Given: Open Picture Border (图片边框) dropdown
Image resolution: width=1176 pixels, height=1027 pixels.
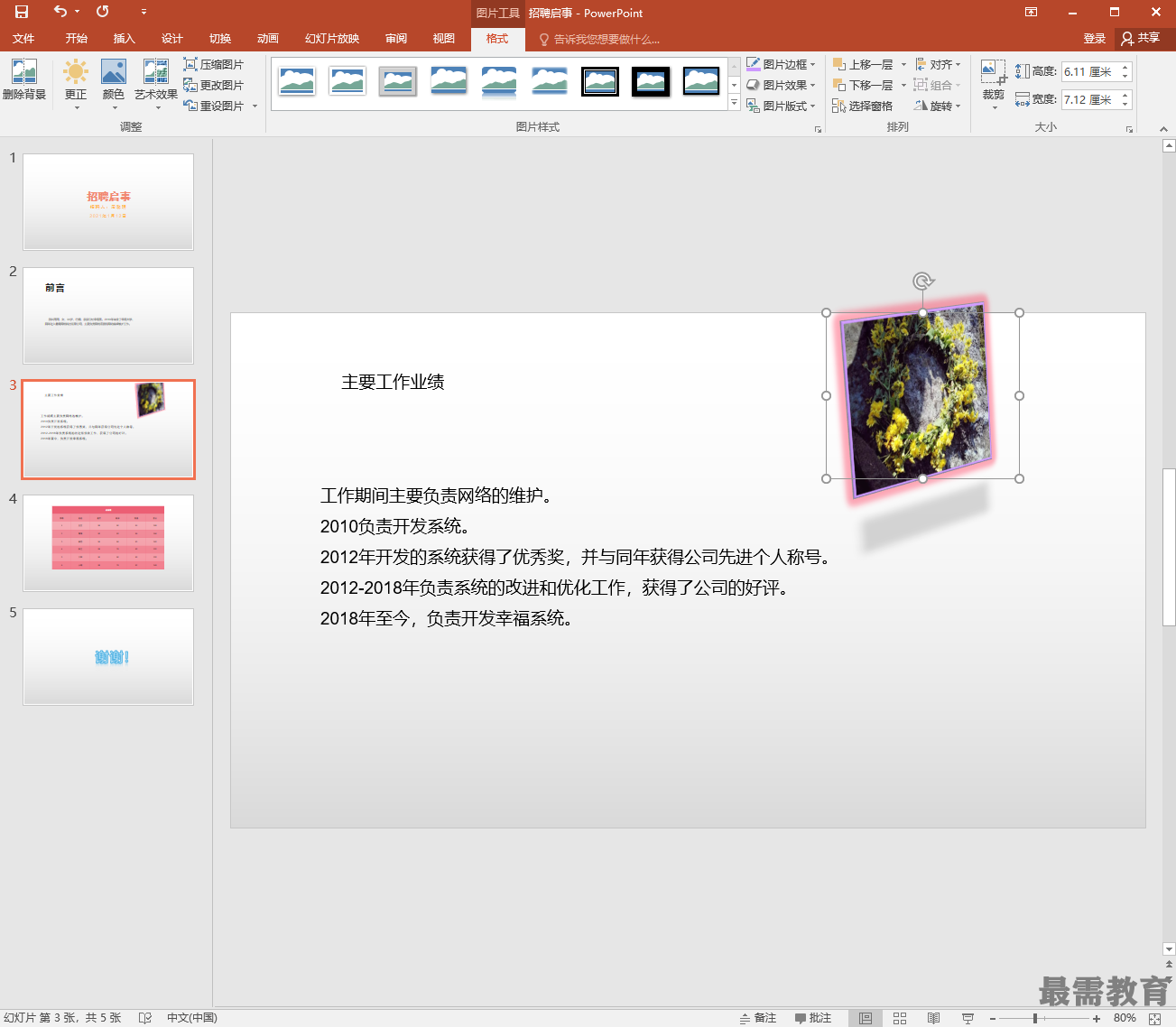Looking at the screenshot, I should point(781,64).
